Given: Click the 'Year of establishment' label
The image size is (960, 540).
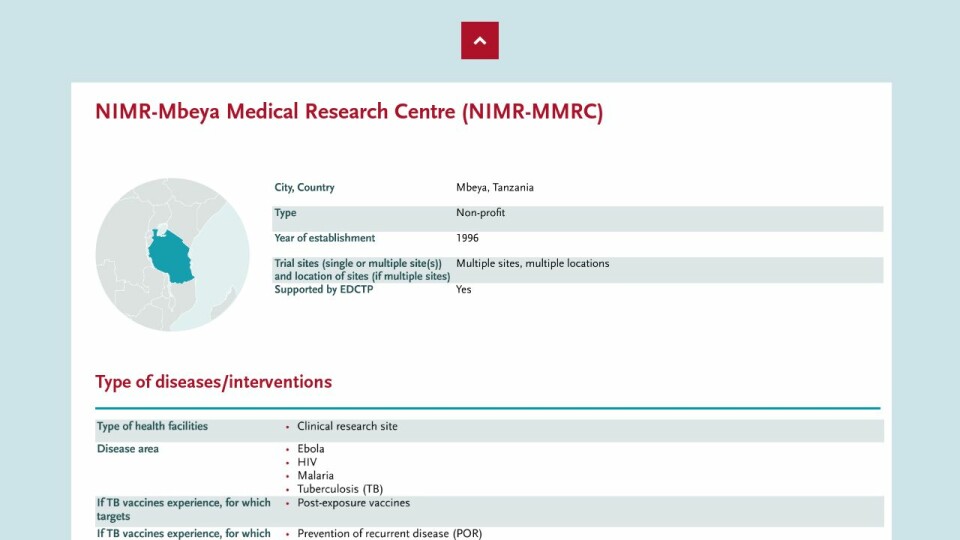Looking at the screenshot, I should pos(324,238).
